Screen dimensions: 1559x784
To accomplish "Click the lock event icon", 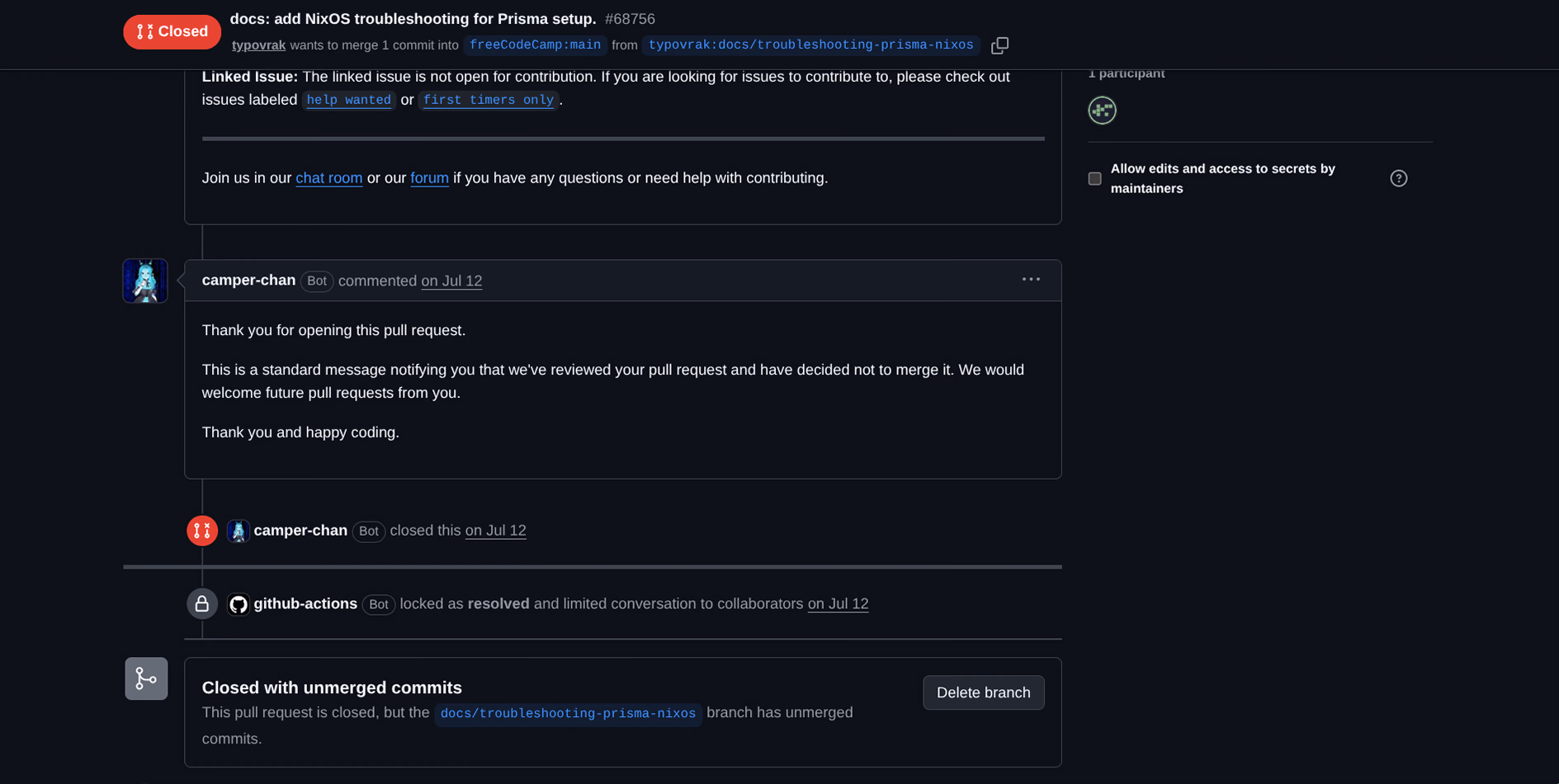I will [202, 604].
